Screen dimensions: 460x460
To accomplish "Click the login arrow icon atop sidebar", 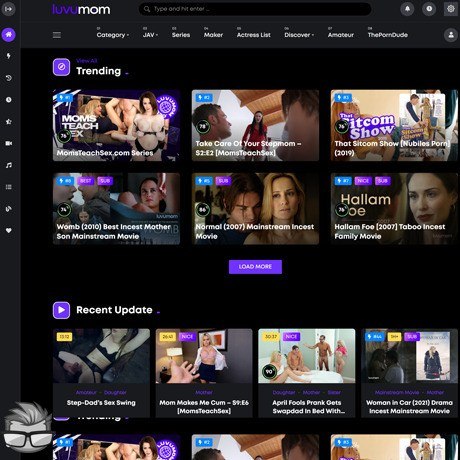I will point(9,9).
